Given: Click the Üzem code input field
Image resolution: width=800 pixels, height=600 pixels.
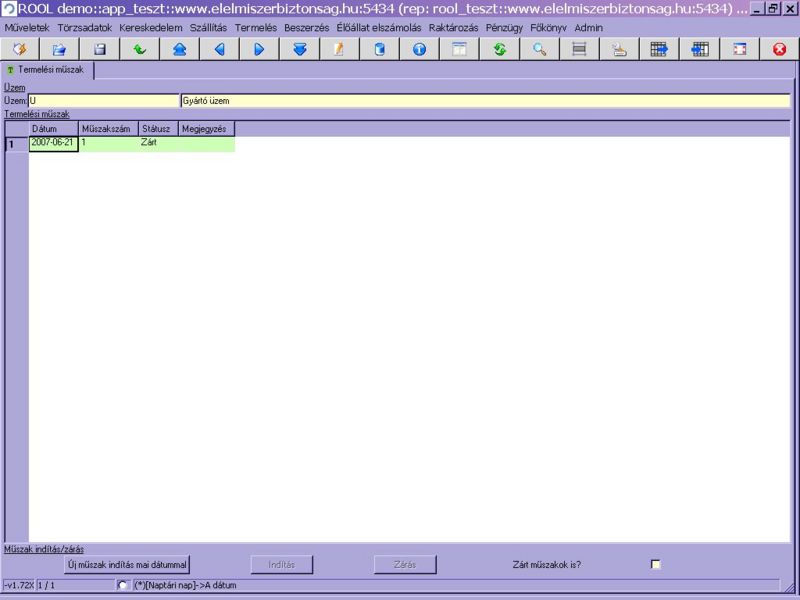Looking at the screenshot, I should point(103,101).
